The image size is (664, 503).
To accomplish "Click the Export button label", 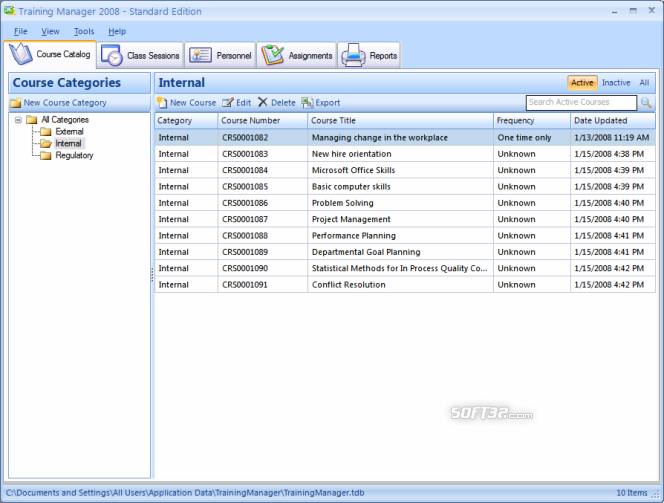I will [x=328, y=102].
